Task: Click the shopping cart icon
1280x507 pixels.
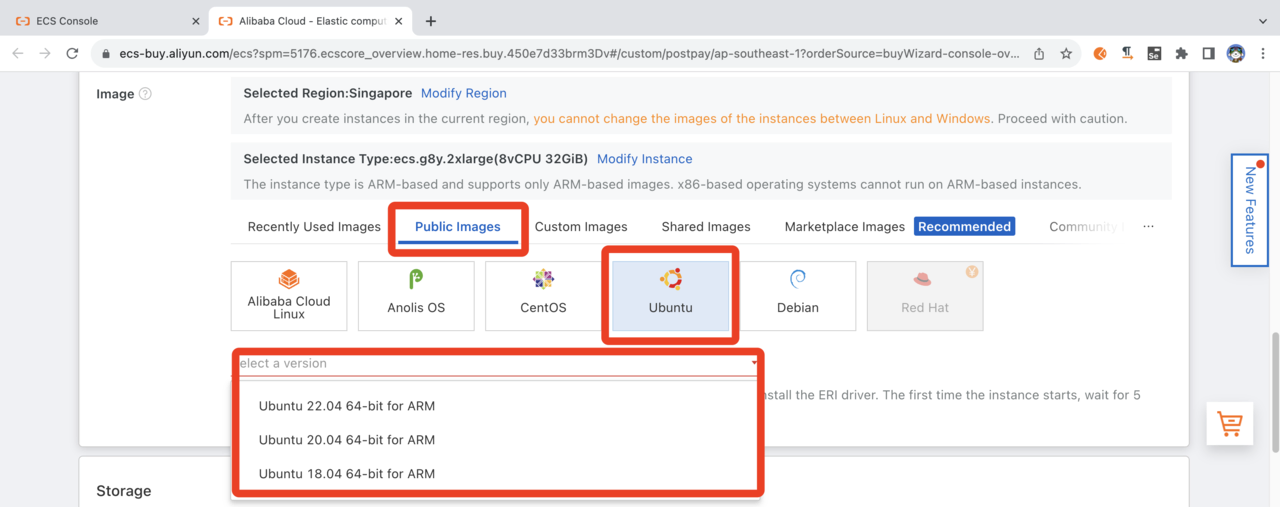Action: pyautogui.click(x=1230, y=423)
